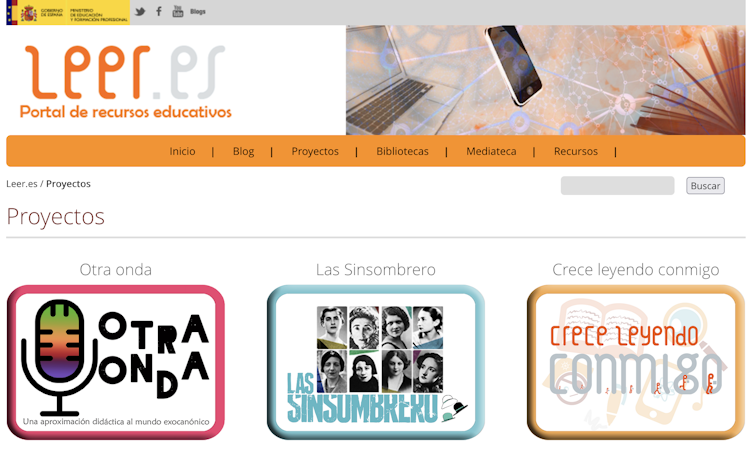
Task: Open the Mediateca menu item
Action: pos(491,151)
